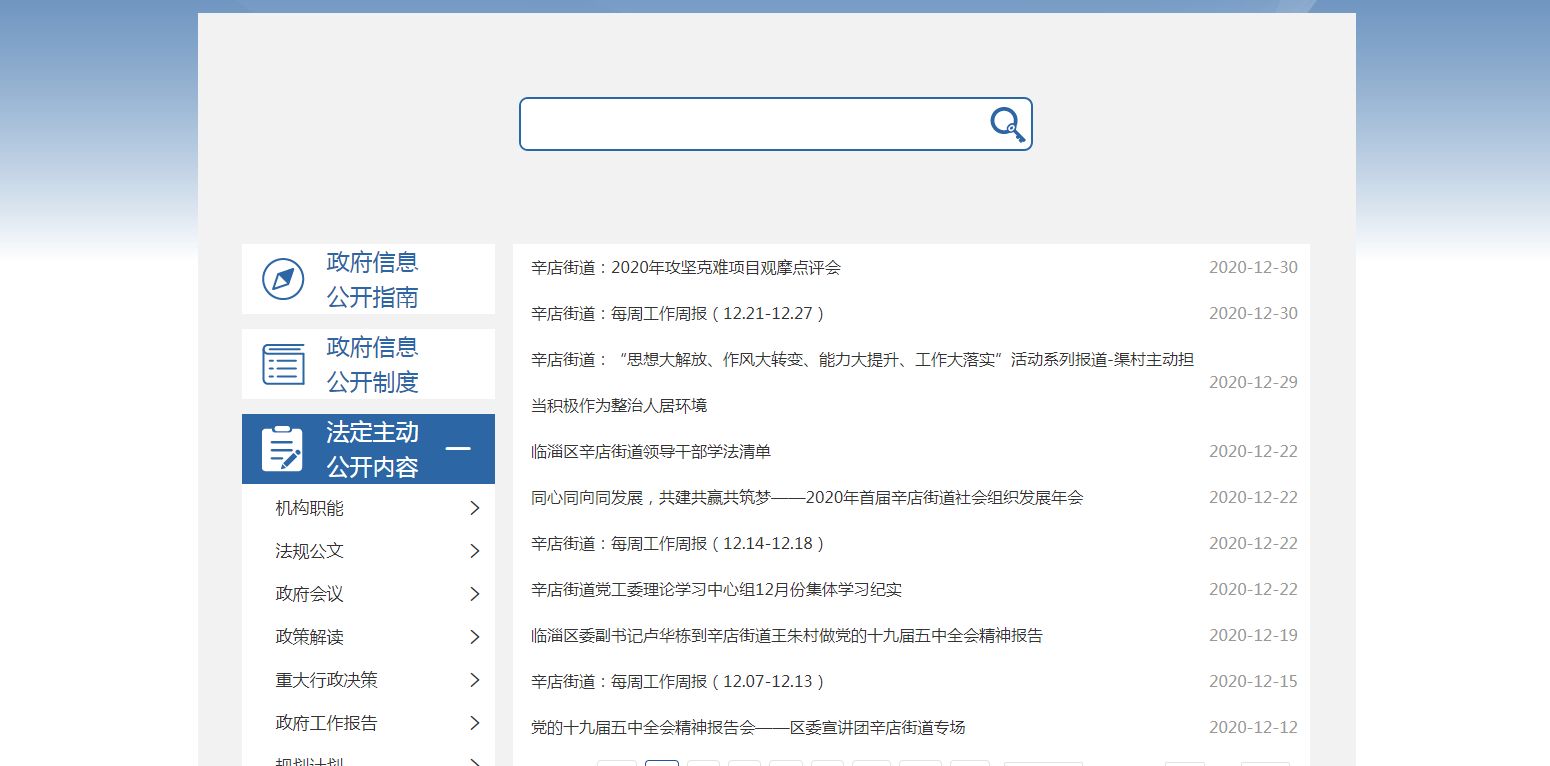Viewport: 1550px width, 766px height.
Task: Open 党的十九届五中全会精神报告会 article link
Action: 748,727
